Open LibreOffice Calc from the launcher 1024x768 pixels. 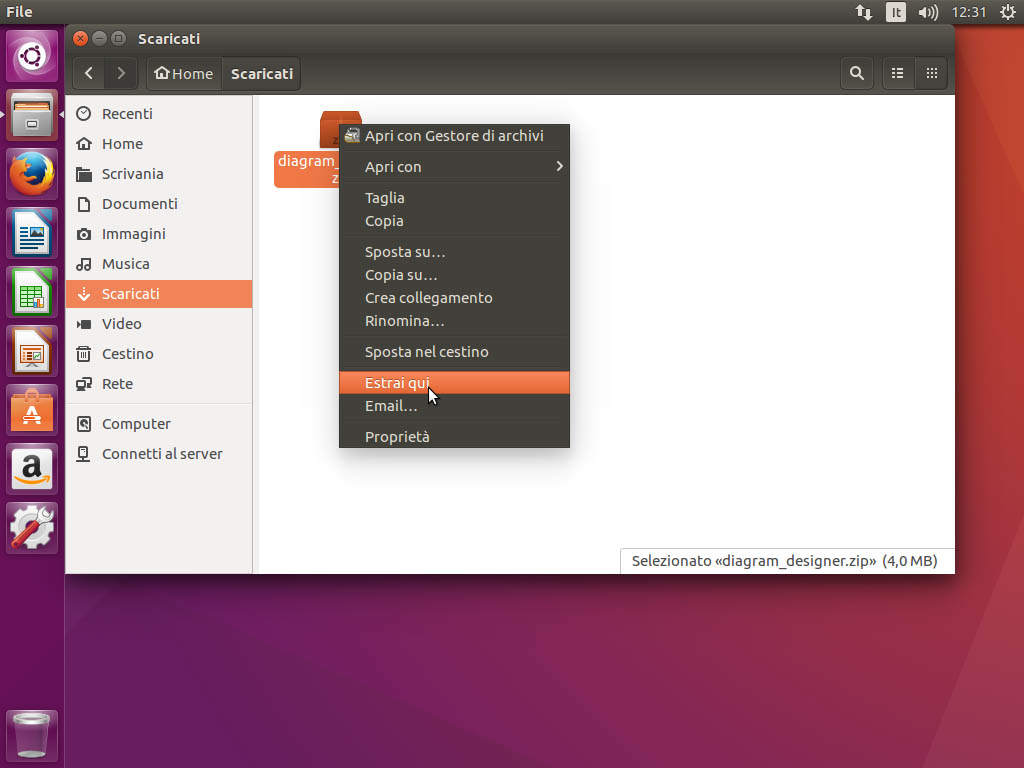point(33,293)
